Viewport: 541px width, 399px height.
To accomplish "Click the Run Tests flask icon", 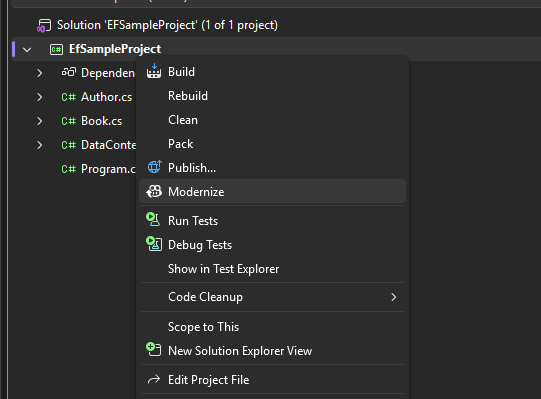I will point(153,220).
